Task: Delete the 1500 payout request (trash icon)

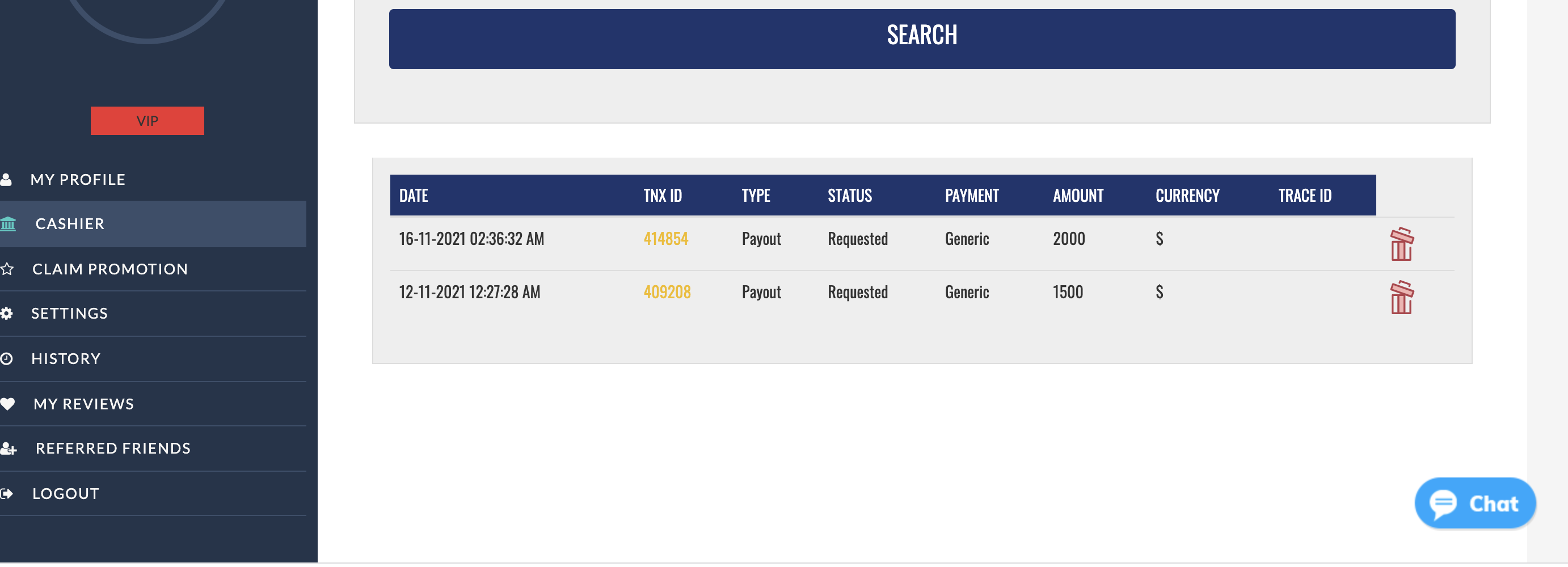Action: point(1401,298)
